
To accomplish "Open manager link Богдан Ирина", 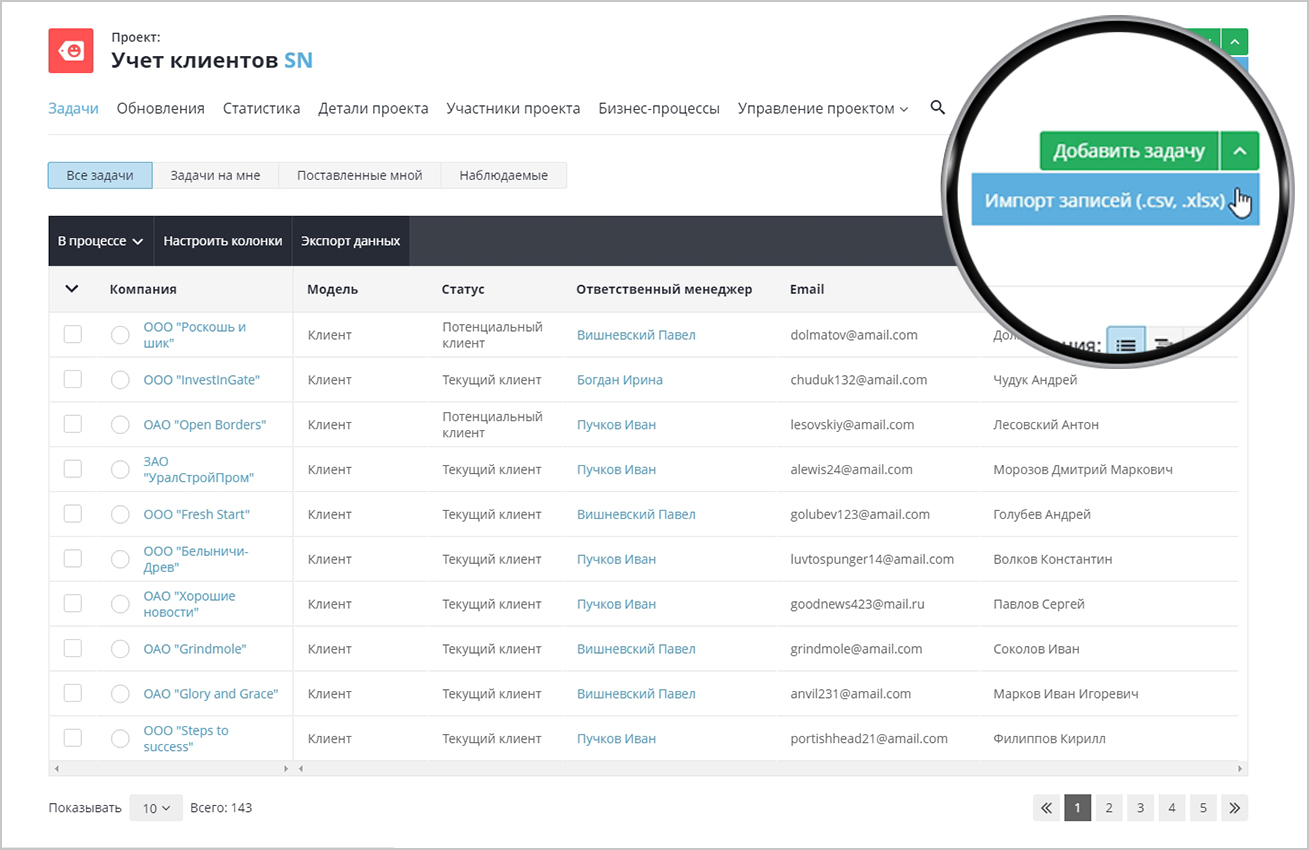I will click(620, 380).
